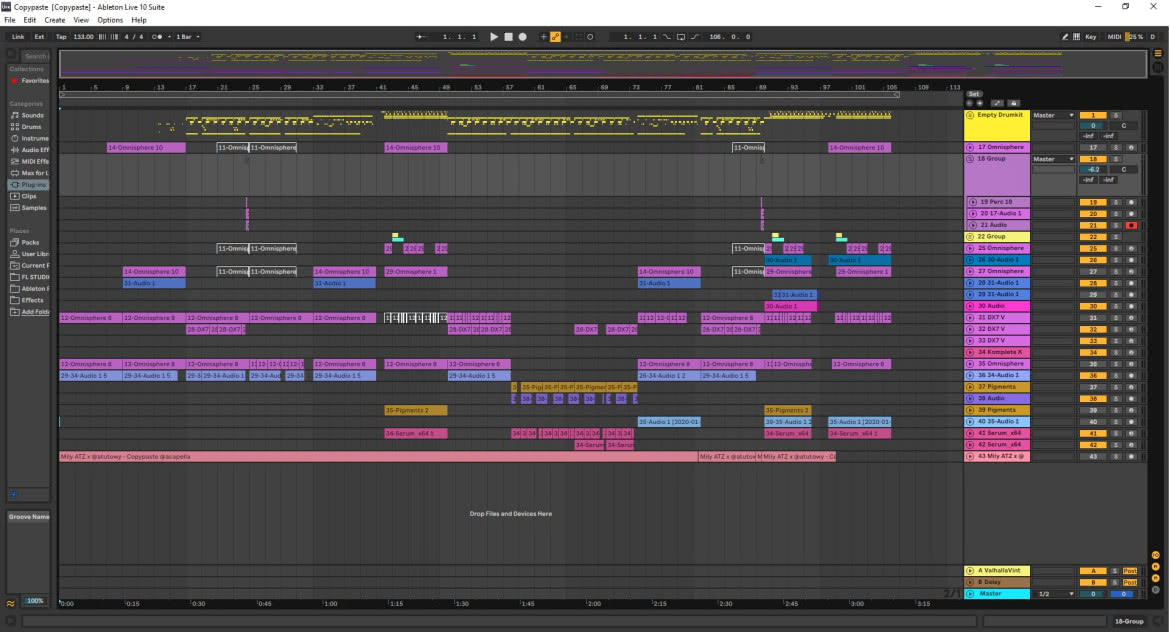Open the Create menu
The height and width of the screenshot is (632, 1170).
pyautogui.click(x=54, y=20)
